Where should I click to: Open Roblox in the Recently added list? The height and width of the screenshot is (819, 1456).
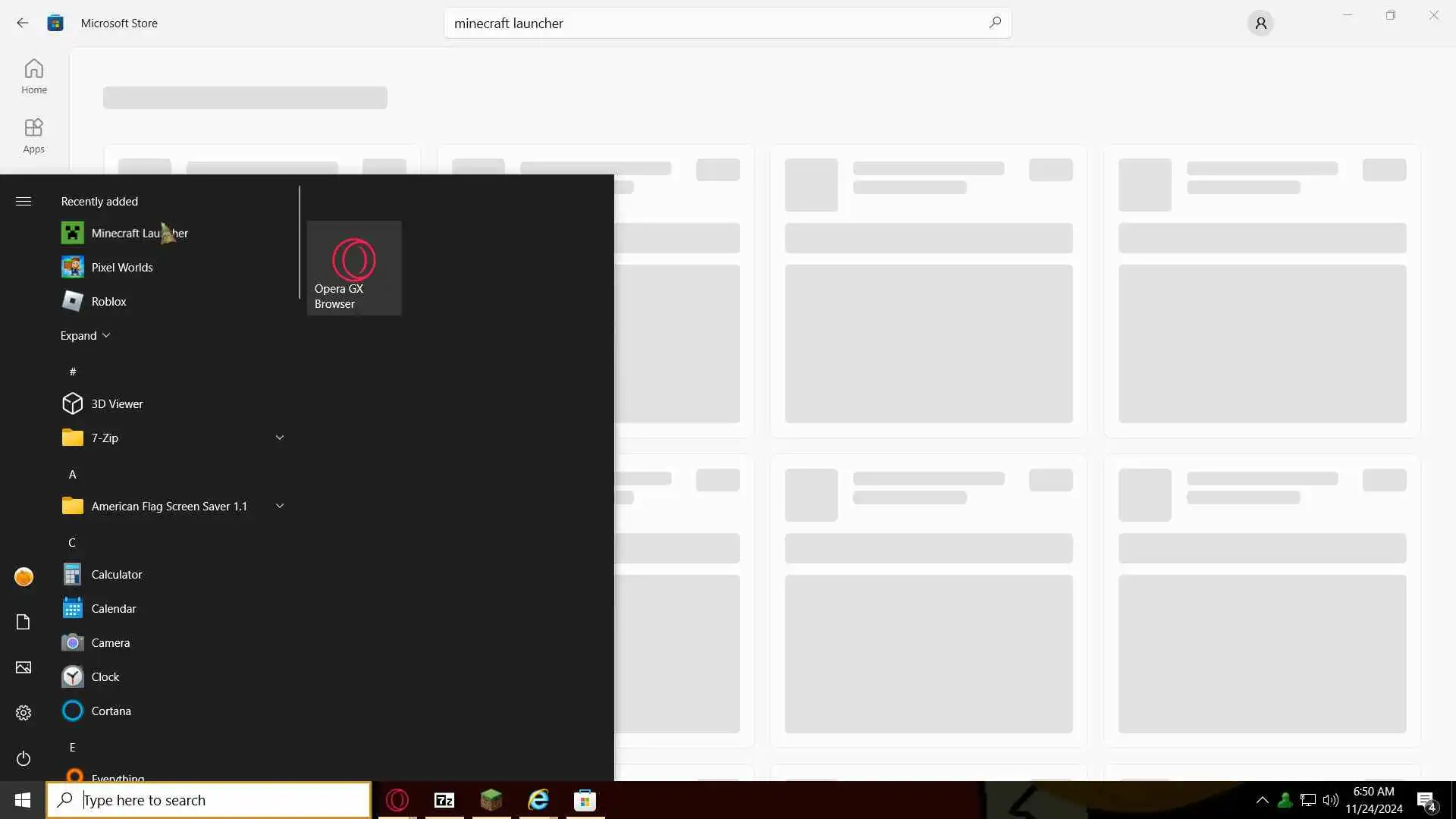[x=108, y=301]
